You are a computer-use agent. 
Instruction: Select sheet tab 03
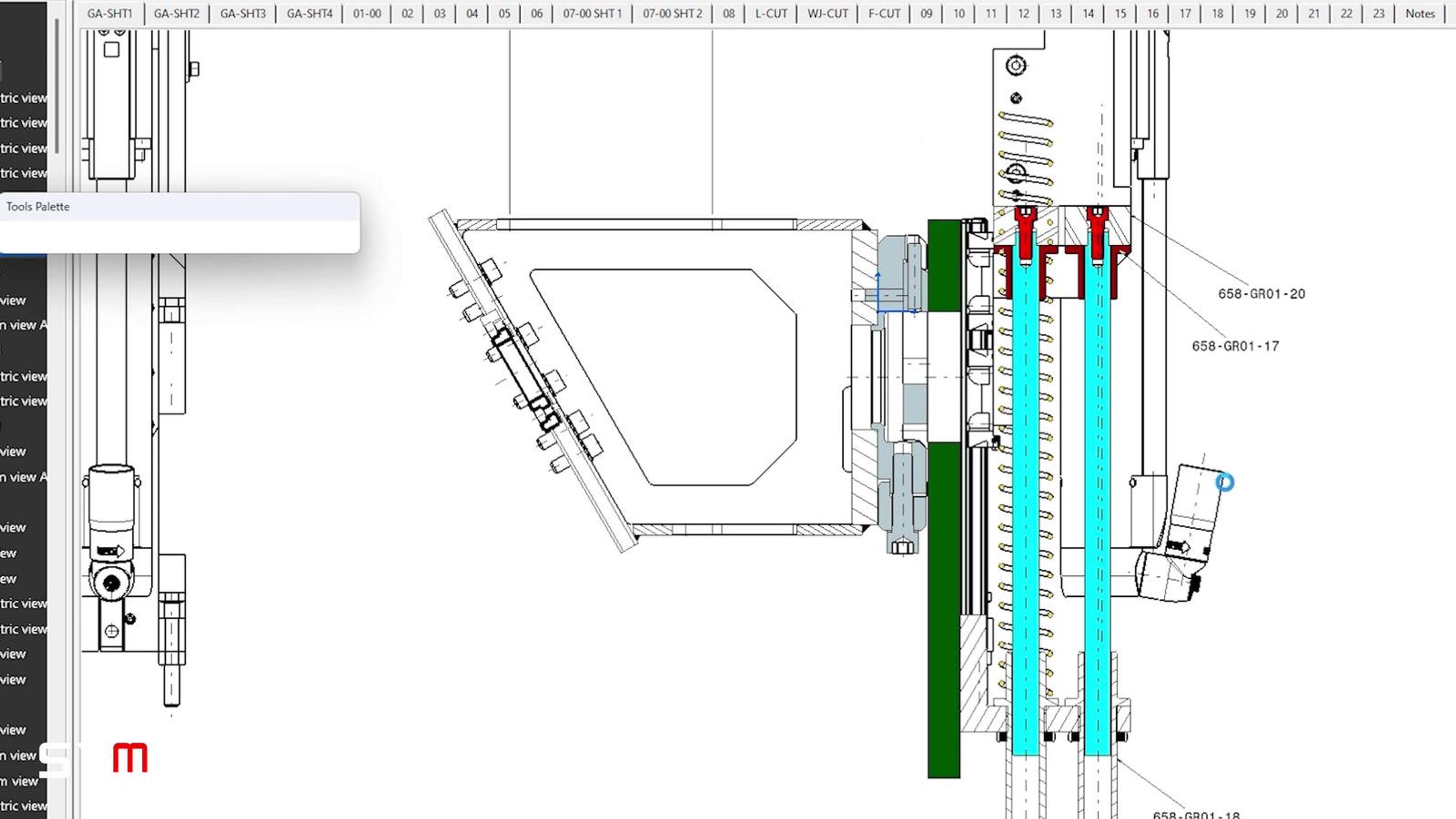440,14
